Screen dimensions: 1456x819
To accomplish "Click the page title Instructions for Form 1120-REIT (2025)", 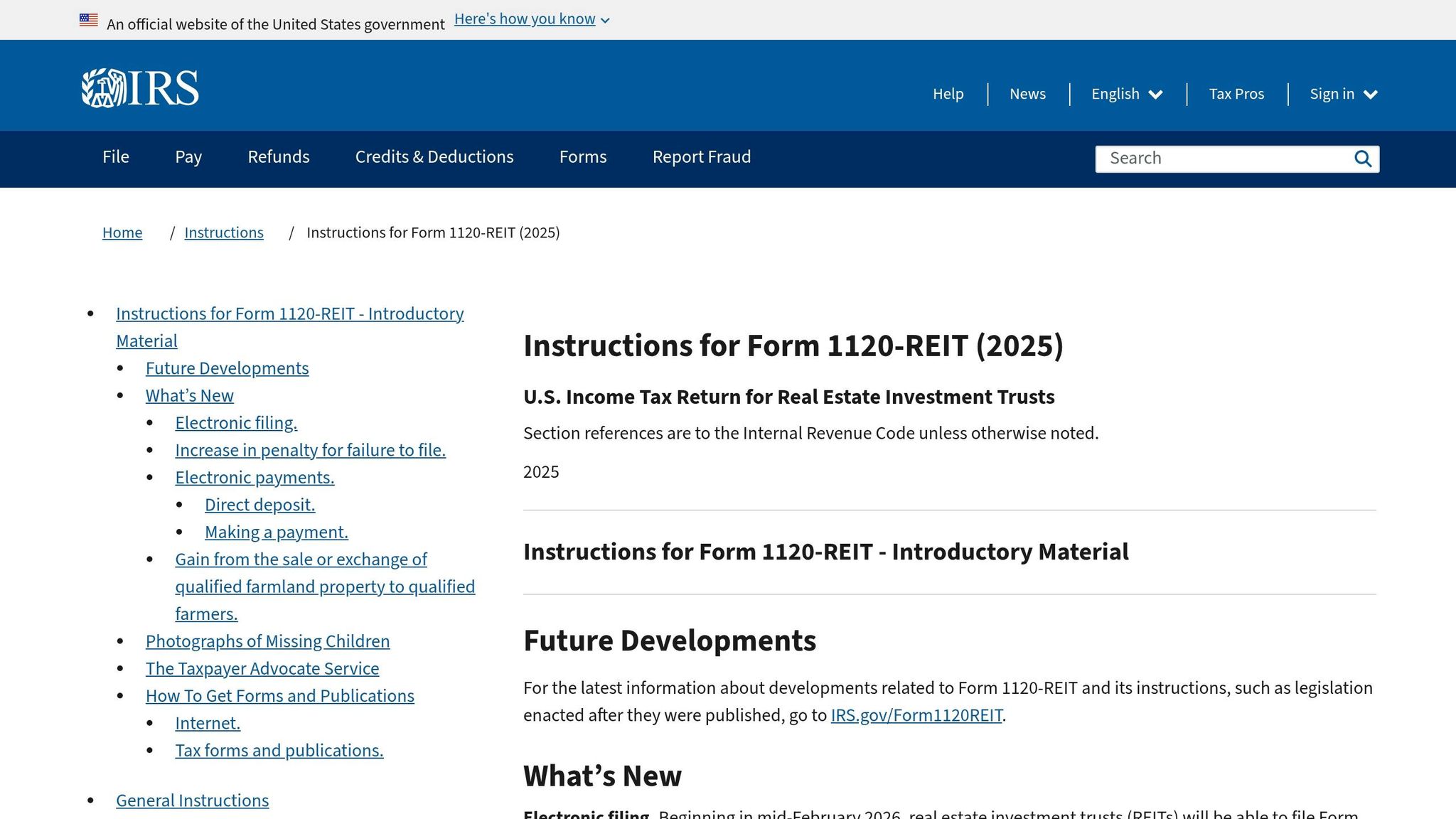I will (x=793, y=346).
